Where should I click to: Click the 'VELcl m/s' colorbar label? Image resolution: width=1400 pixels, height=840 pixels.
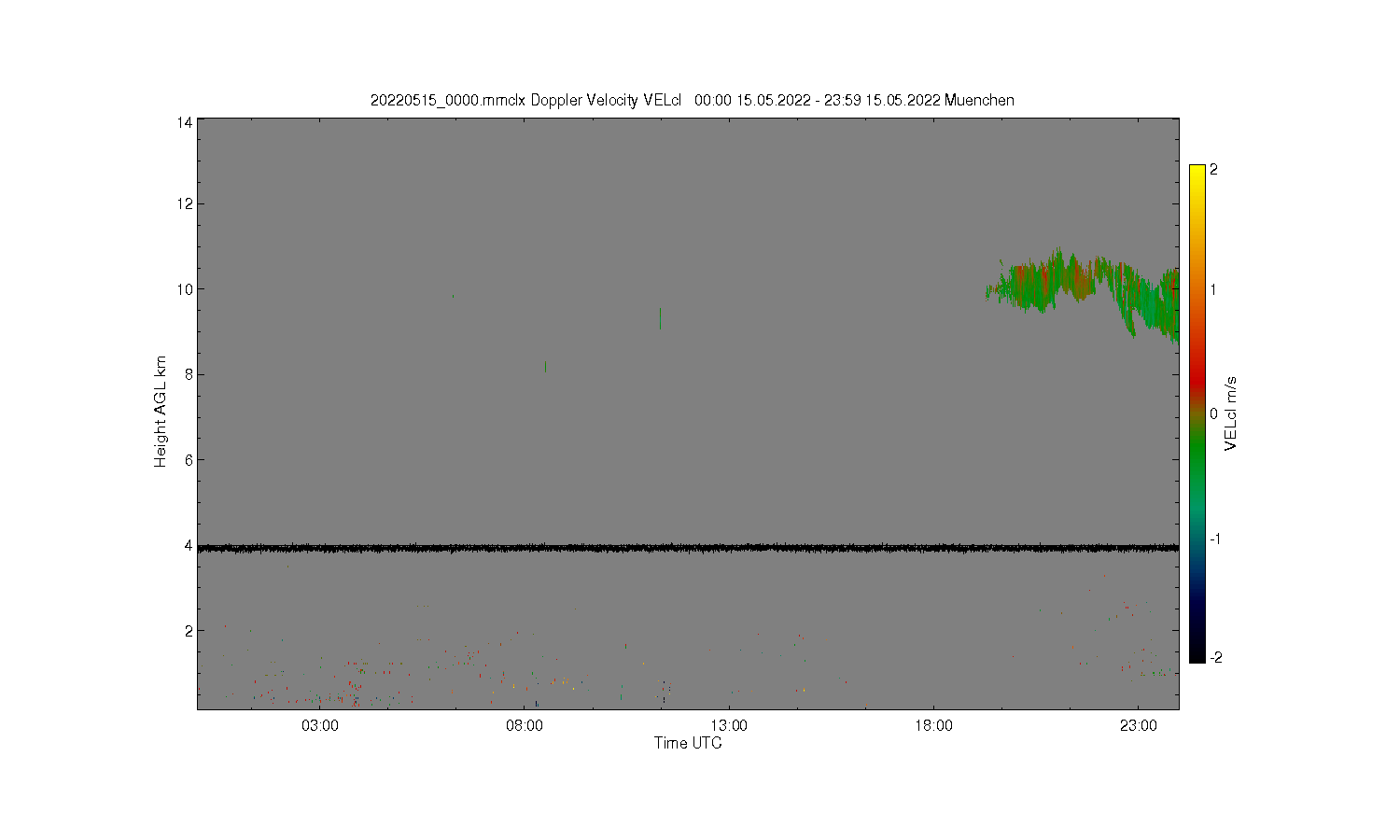[1231, 413]
